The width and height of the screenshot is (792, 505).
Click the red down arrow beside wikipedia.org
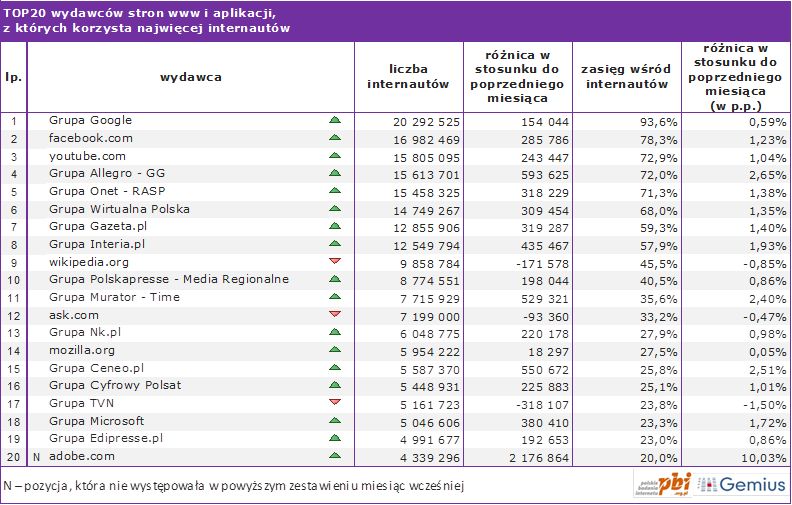(x=335, y=261)
